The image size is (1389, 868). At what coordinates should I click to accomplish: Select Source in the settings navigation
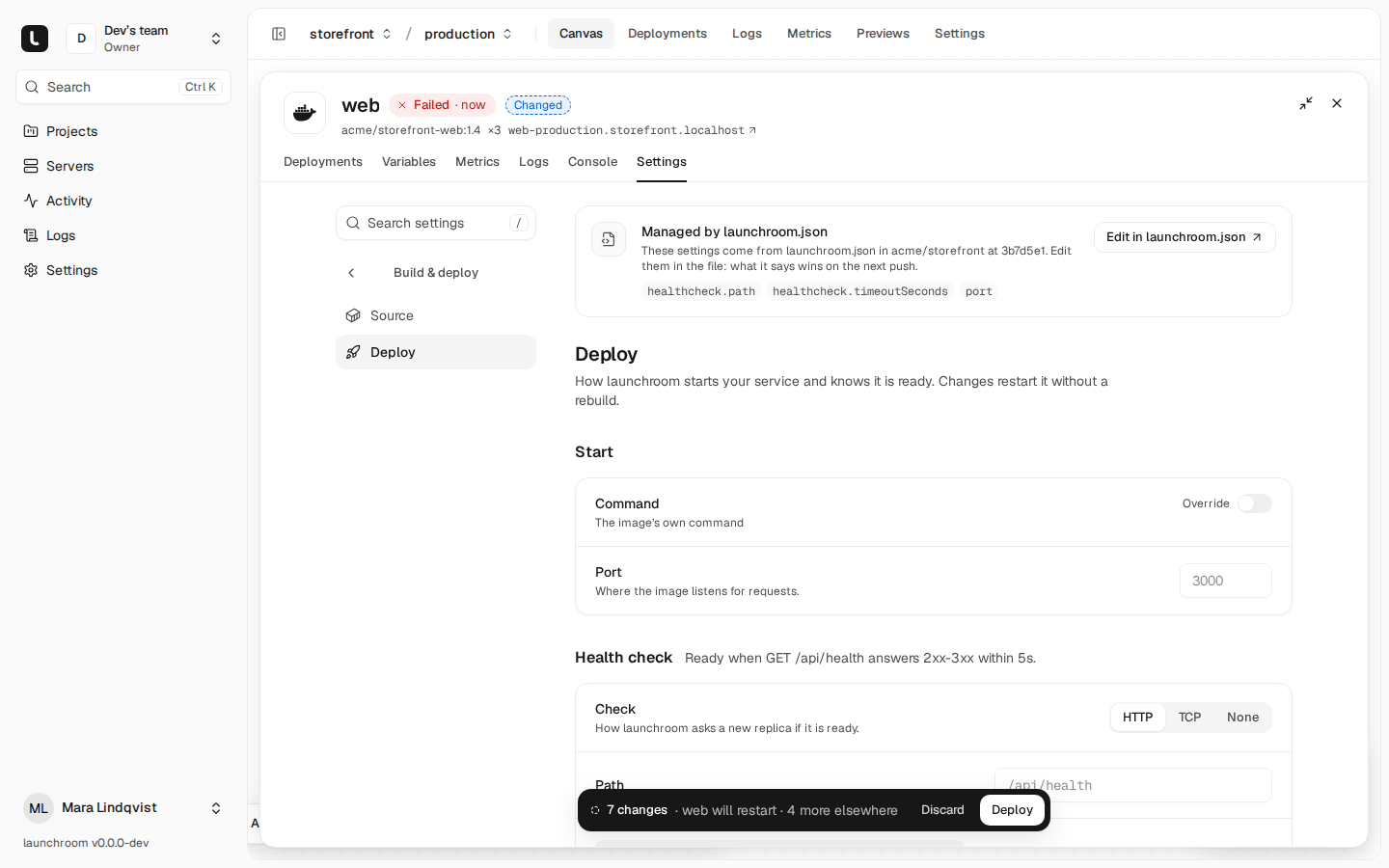[436, 315]
